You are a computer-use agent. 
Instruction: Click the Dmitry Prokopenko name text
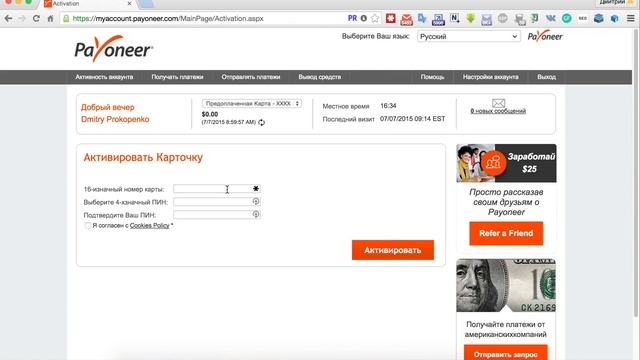(x=115, y=119)
